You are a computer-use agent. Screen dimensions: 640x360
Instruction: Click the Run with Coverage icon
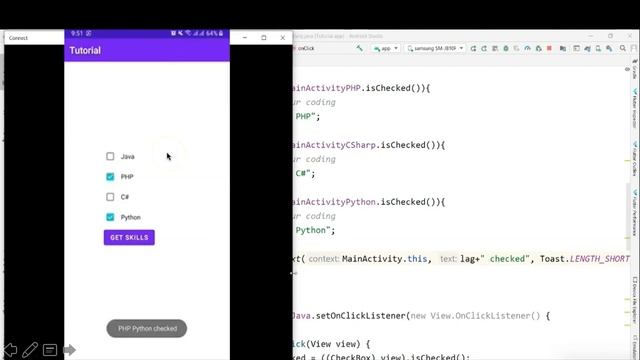(x=516, y=49)
